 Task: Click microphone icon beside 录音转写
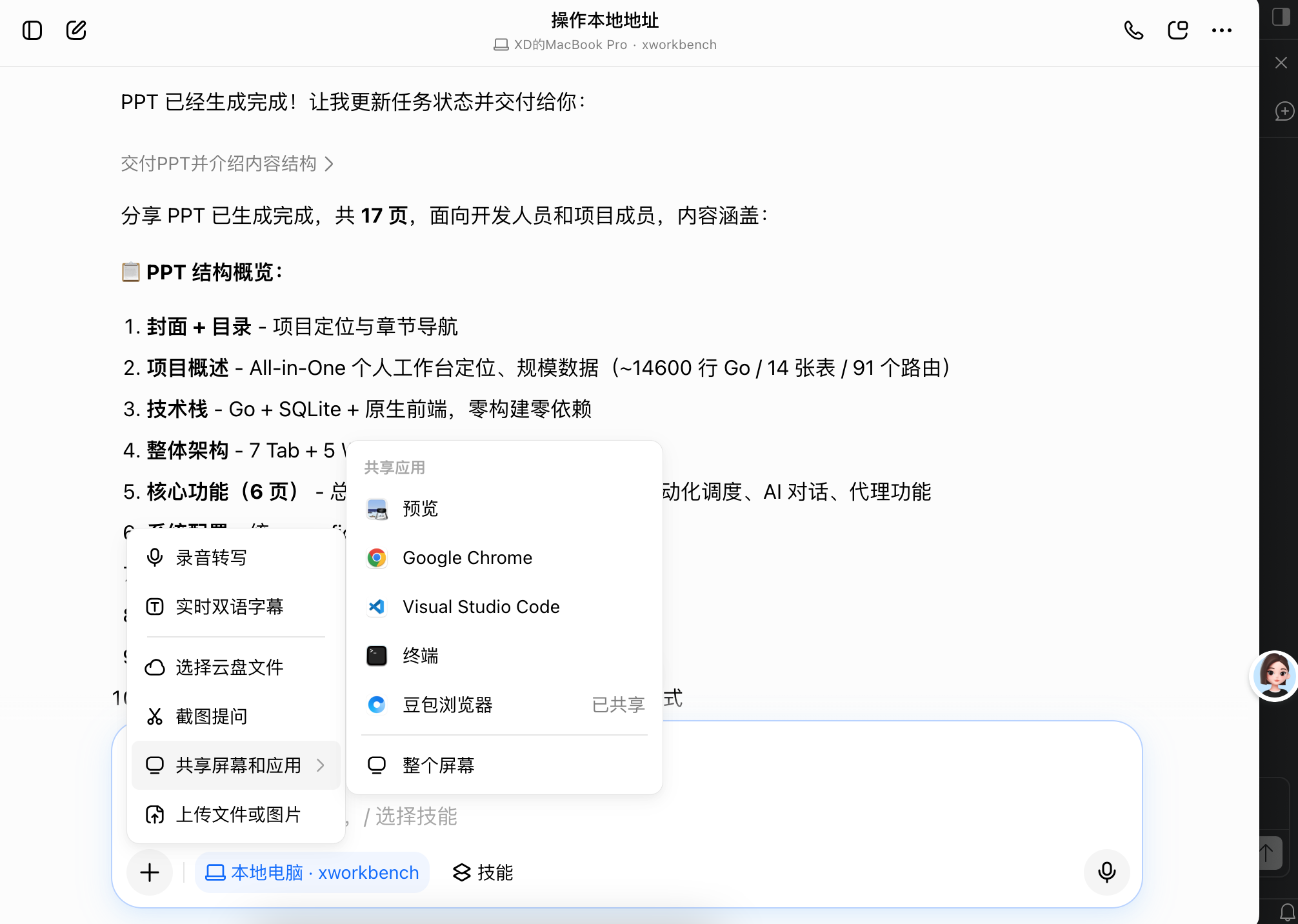(x=155, y=557)
